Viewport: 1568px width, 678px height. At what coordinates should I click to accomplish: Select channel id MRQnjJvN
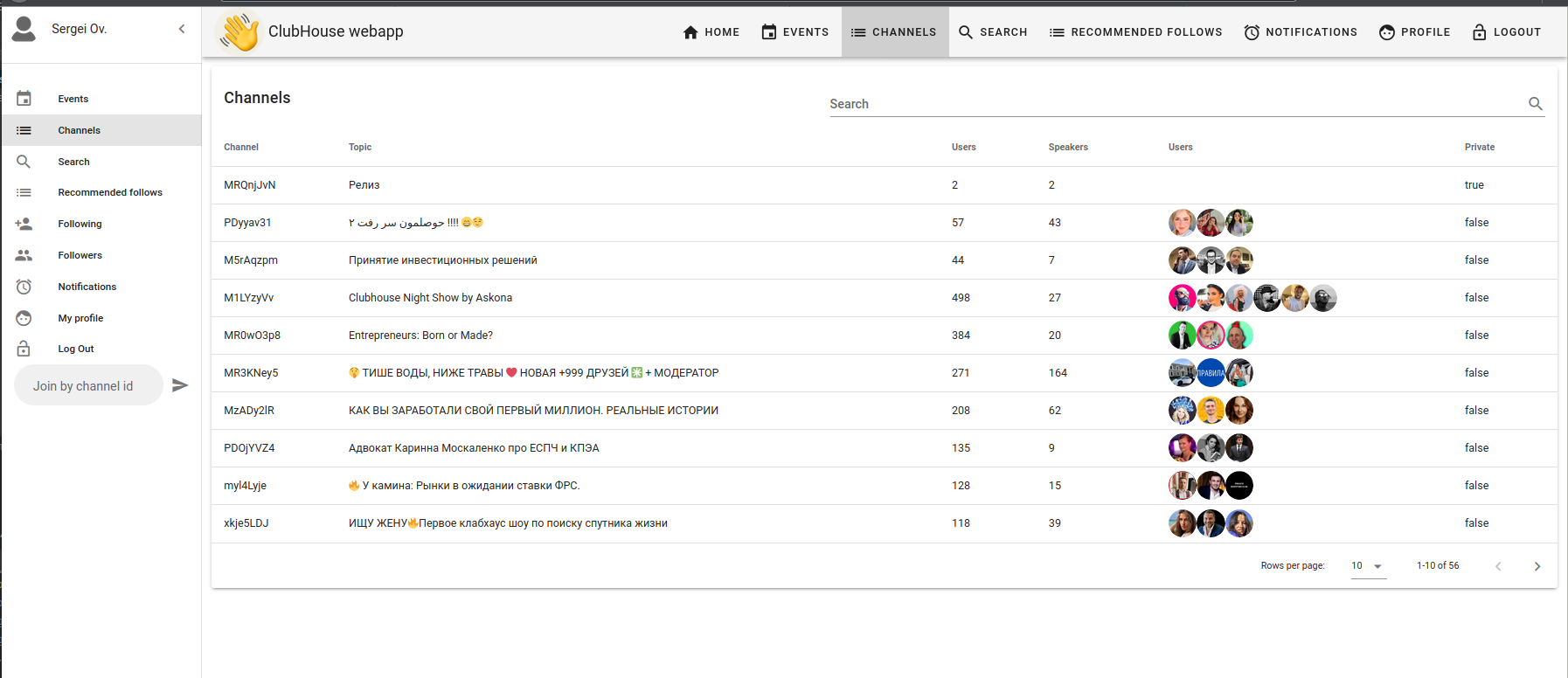[x=250, y=185]
